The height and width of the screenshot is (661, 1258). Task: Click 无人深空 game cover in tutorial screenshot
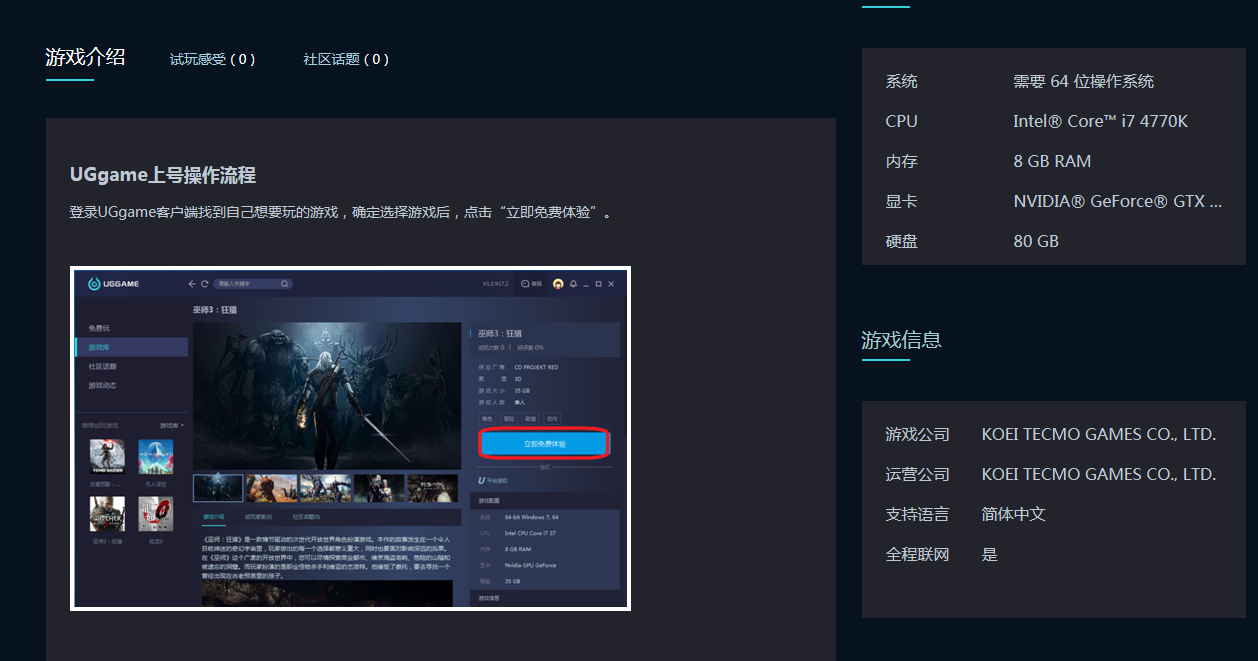(x=155, y=458)
